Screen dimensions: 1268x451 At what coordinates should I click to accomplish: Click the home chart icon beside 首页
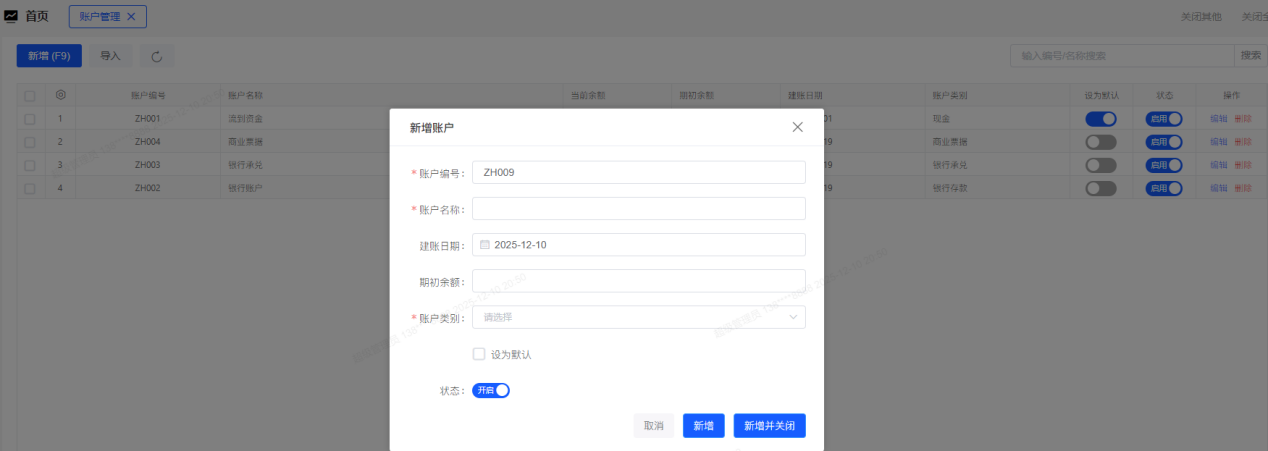11,16
